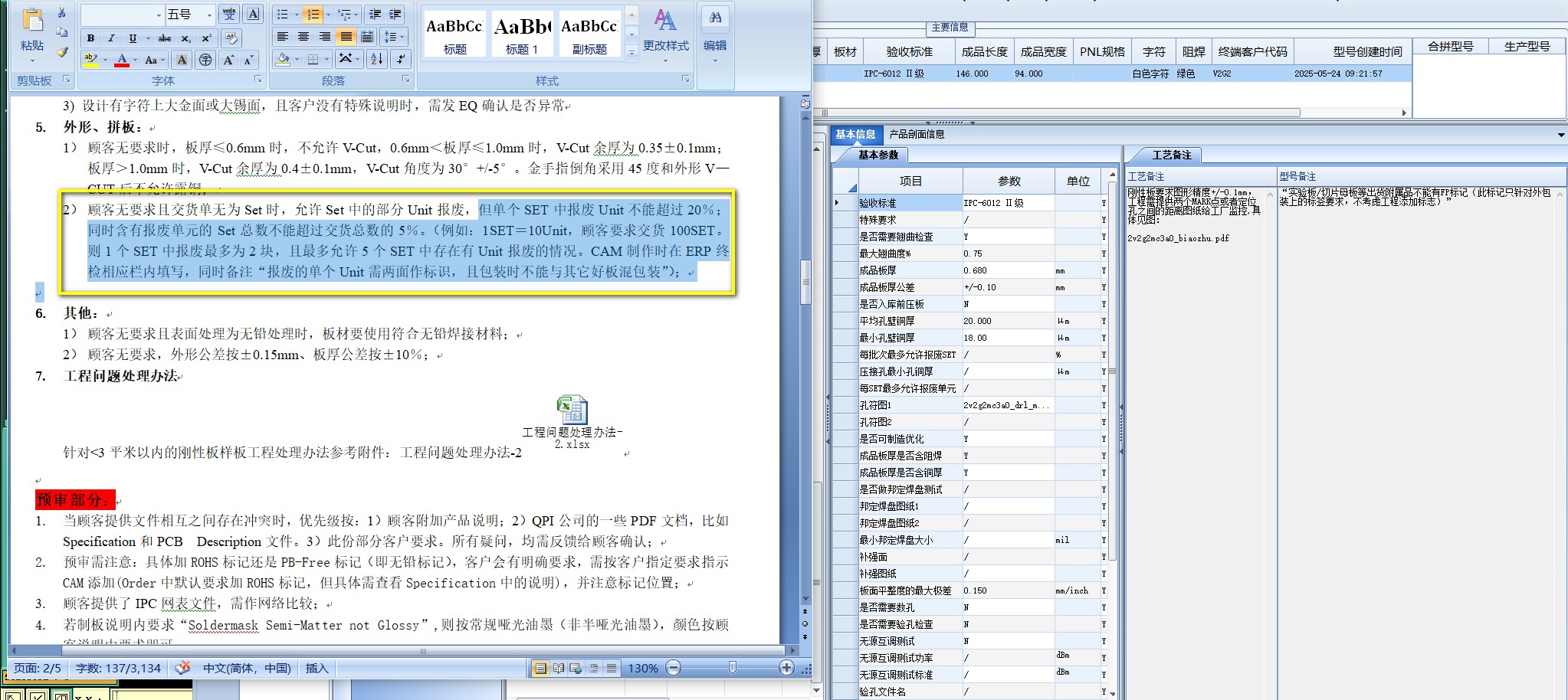Open the highlight color dropdown arrow
Image resolution: width=1568 pixels, height=700 pixels.
(x=106, y=60)
